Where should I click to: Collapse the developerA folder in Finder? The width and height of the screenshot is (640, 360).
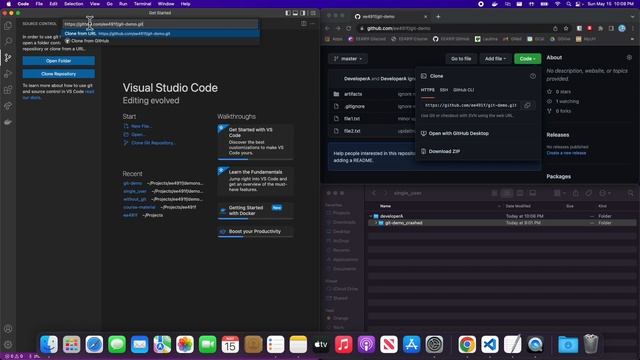coord(371,216)
